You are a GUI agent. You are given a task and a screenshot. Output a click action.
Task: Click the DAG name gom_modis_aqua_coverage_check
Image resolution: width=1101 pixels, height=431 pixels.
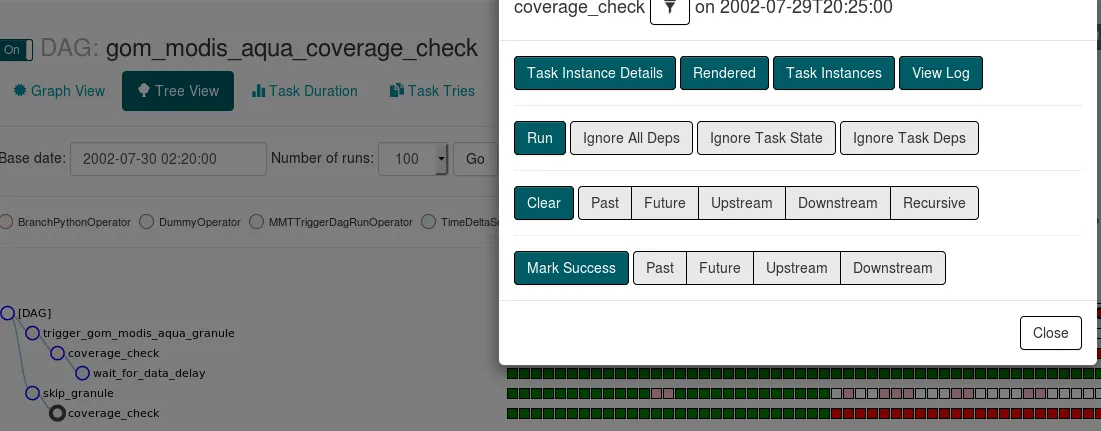291,48
